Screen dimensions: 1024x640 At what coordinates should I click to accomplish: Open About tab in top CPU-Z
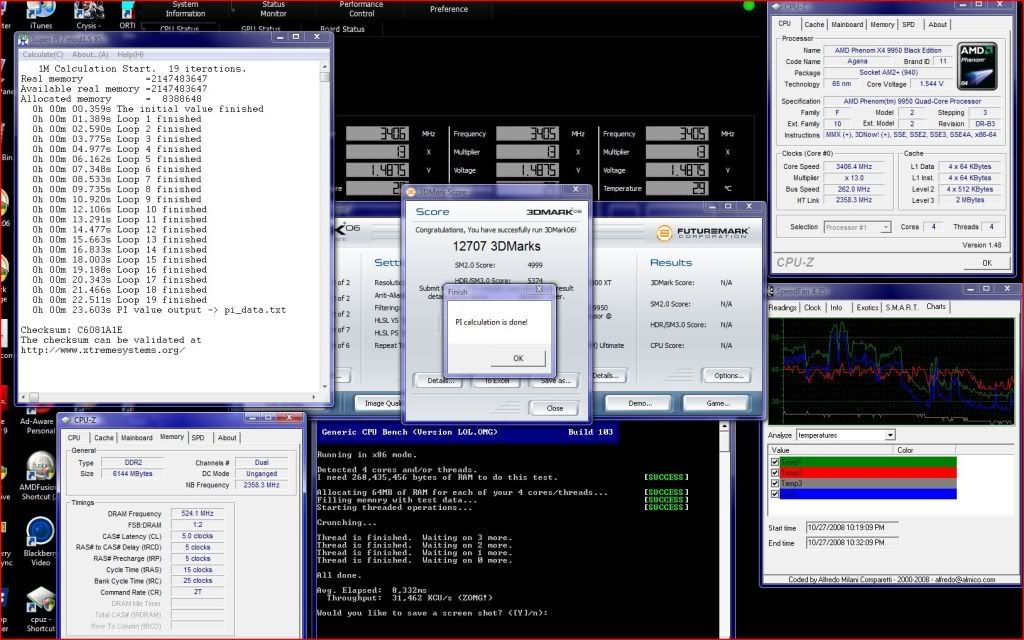click(937, 24)
